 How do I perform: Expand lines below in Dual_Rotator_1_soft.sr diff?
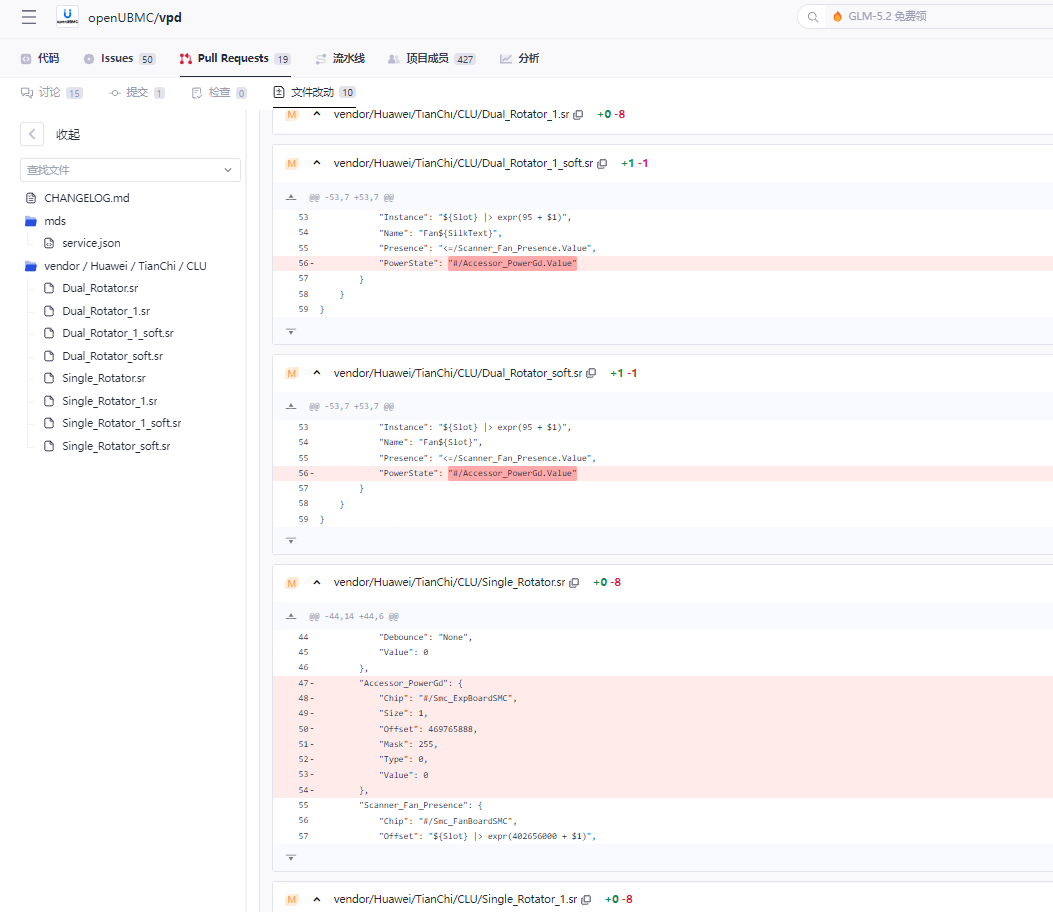pyautogui.click(x=291, y=332)
